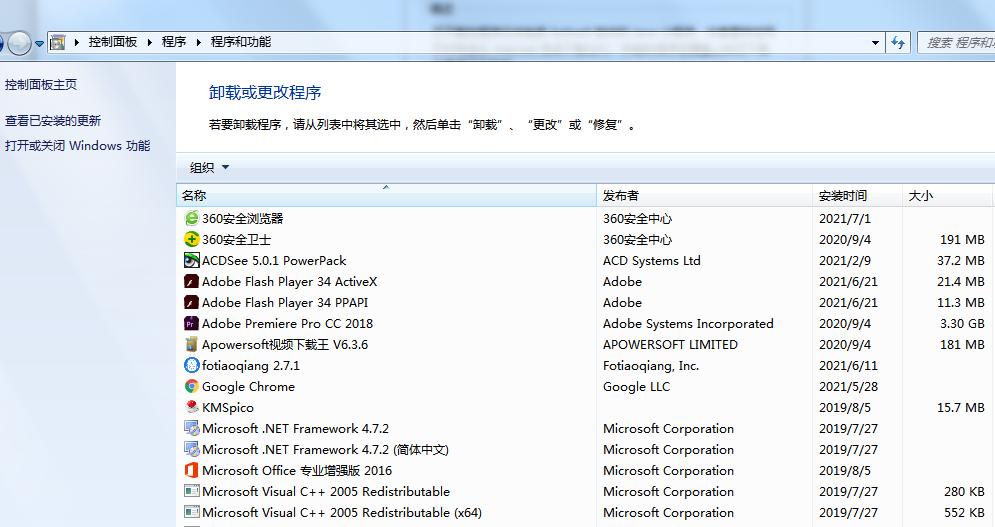
Task: Click the Microsoft .NET Framework 4.7.2 icon
Action: coord(191,428)
